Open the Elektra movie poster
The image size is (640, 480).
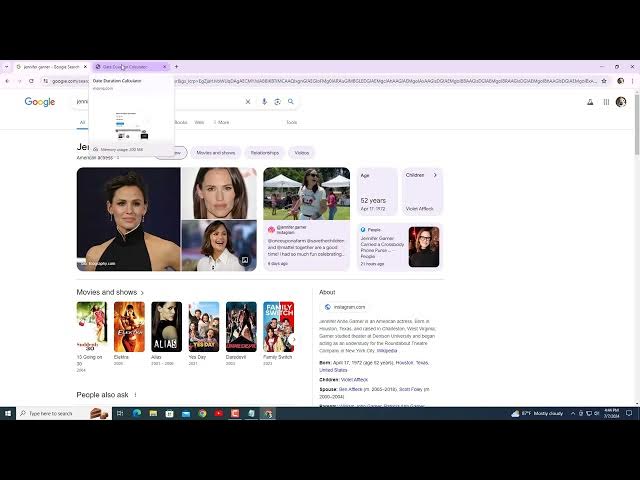click(x=129, y=327)
